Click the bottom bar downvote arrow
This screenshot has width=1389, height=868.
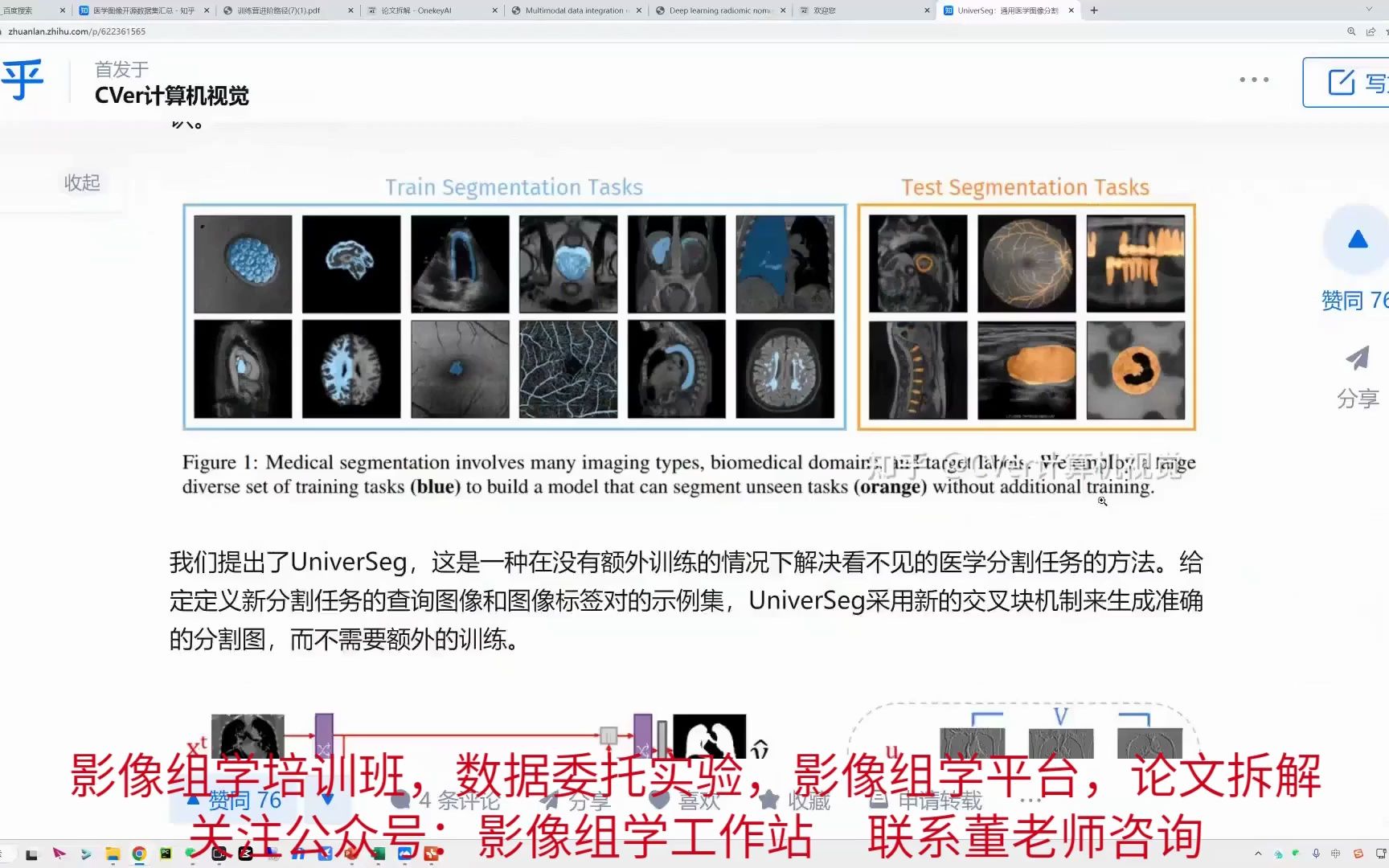click(327, 800)
